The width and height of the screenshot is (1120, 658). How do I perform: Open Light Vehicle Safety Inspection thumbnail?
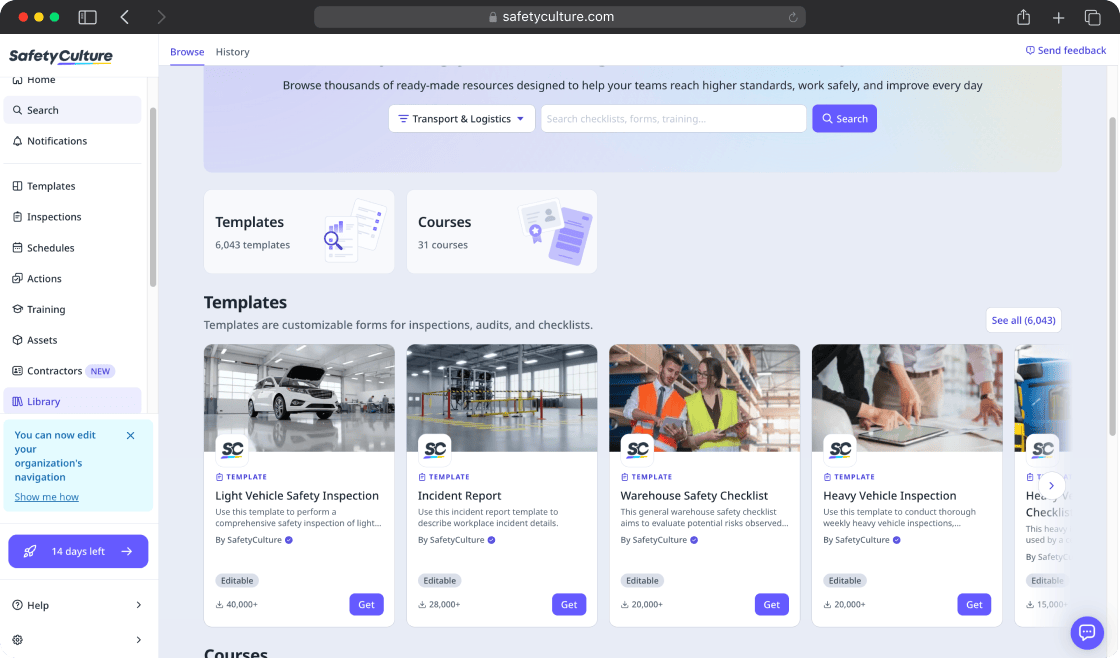[x=299, y=398]
